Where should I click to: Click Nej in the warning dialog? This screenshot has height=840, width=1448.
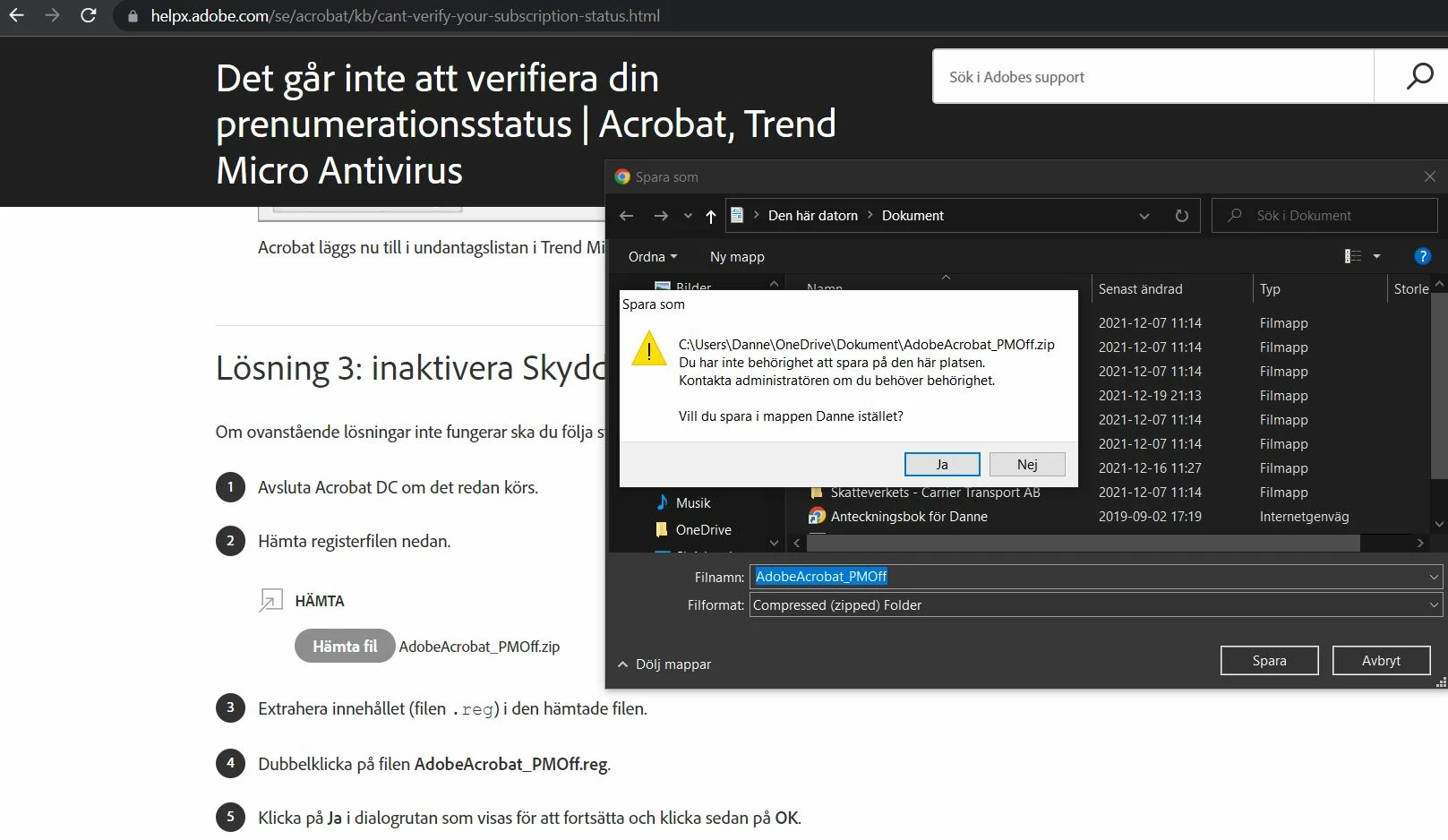(1027, 464)
